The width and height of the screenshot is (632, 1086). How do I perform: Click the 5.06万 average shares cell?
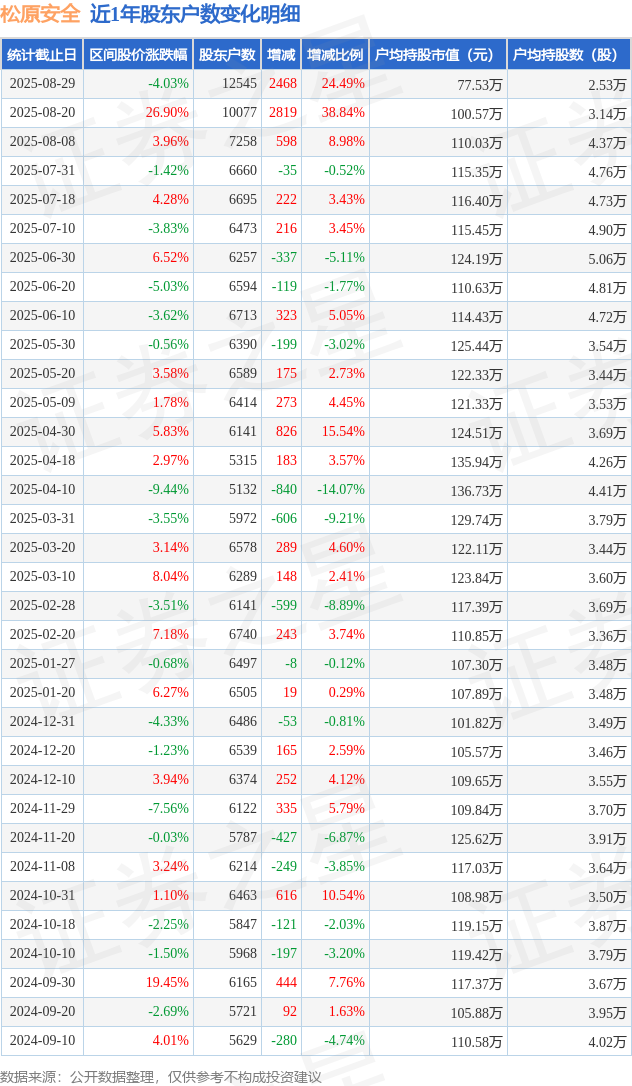pos(607,258)
